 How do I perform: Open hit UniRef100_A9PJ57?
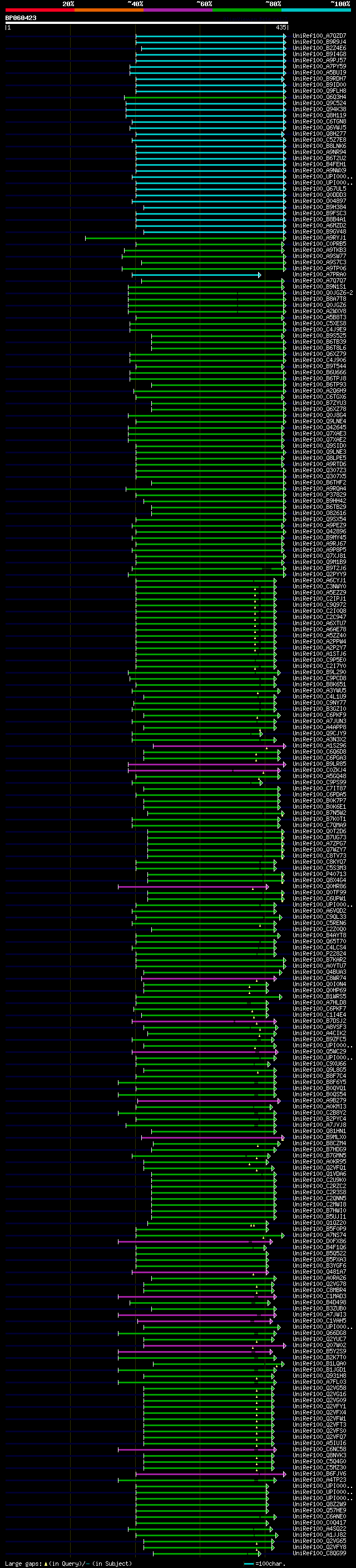(x=319, y=60)
